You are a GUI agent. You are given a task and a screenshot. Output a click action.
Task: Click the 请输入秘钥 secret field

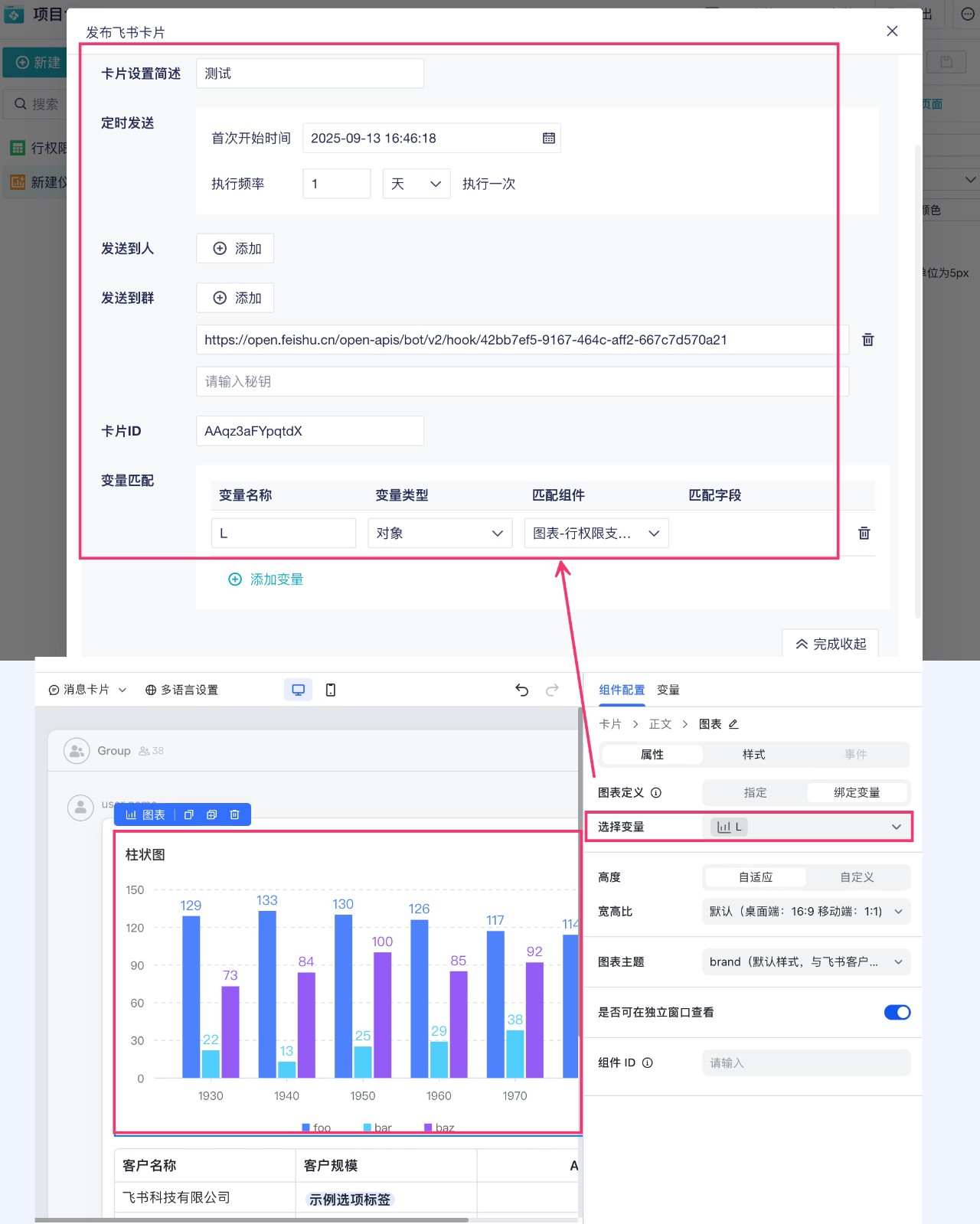coord(523,381)
